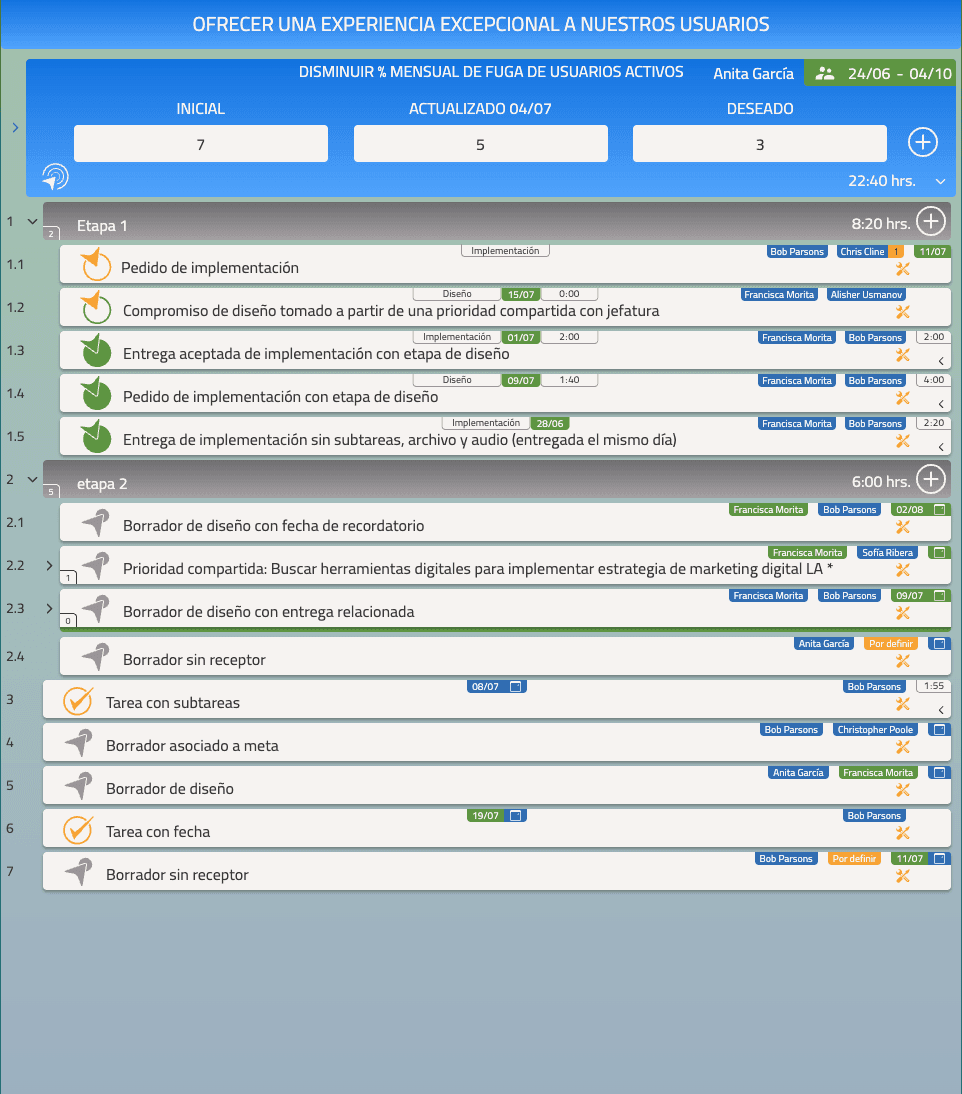Click the Etapa 1 item count badge 2

(51, 234)
